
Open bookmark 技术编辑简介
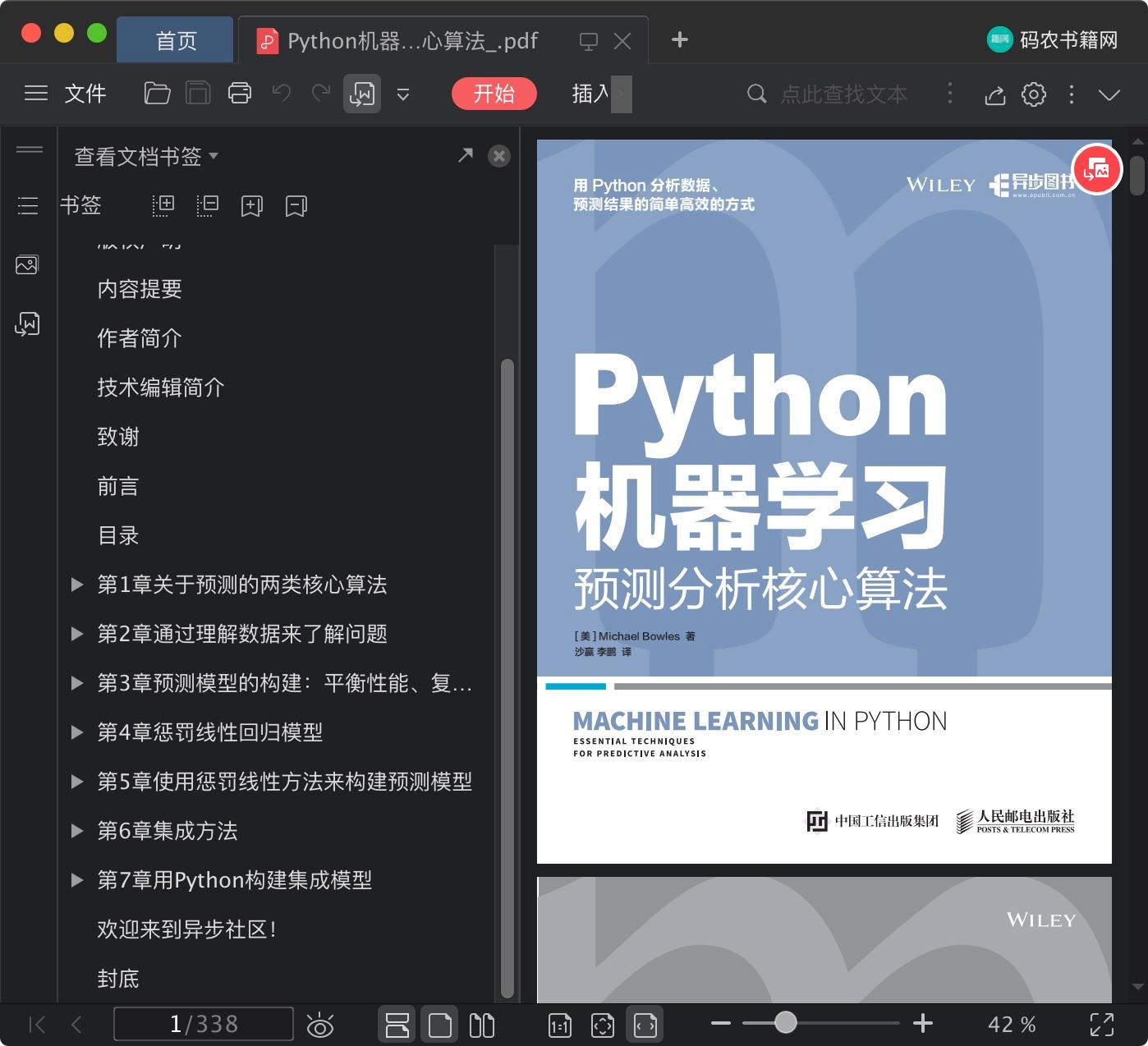[161, 388]
